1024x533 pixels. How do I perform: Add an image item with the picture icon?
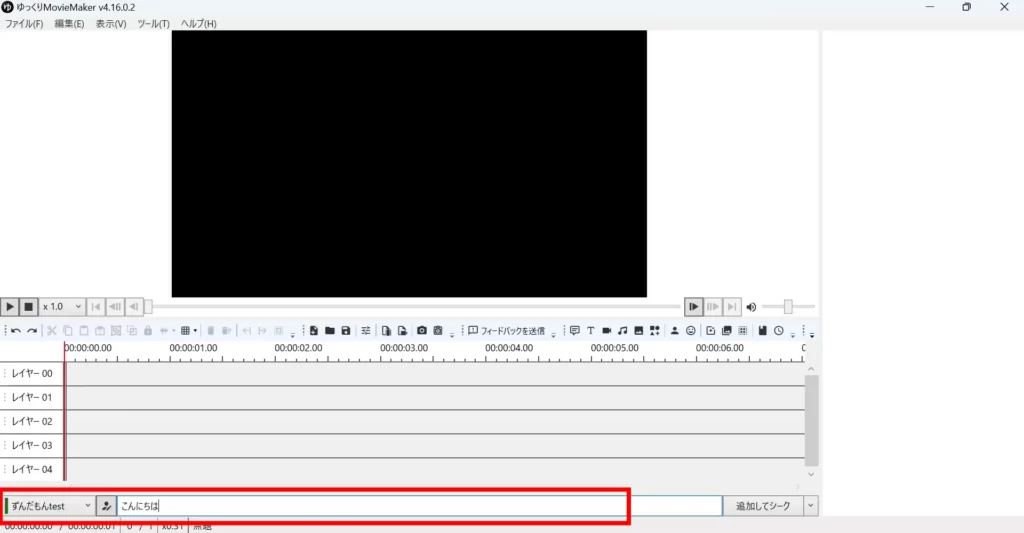639,331
